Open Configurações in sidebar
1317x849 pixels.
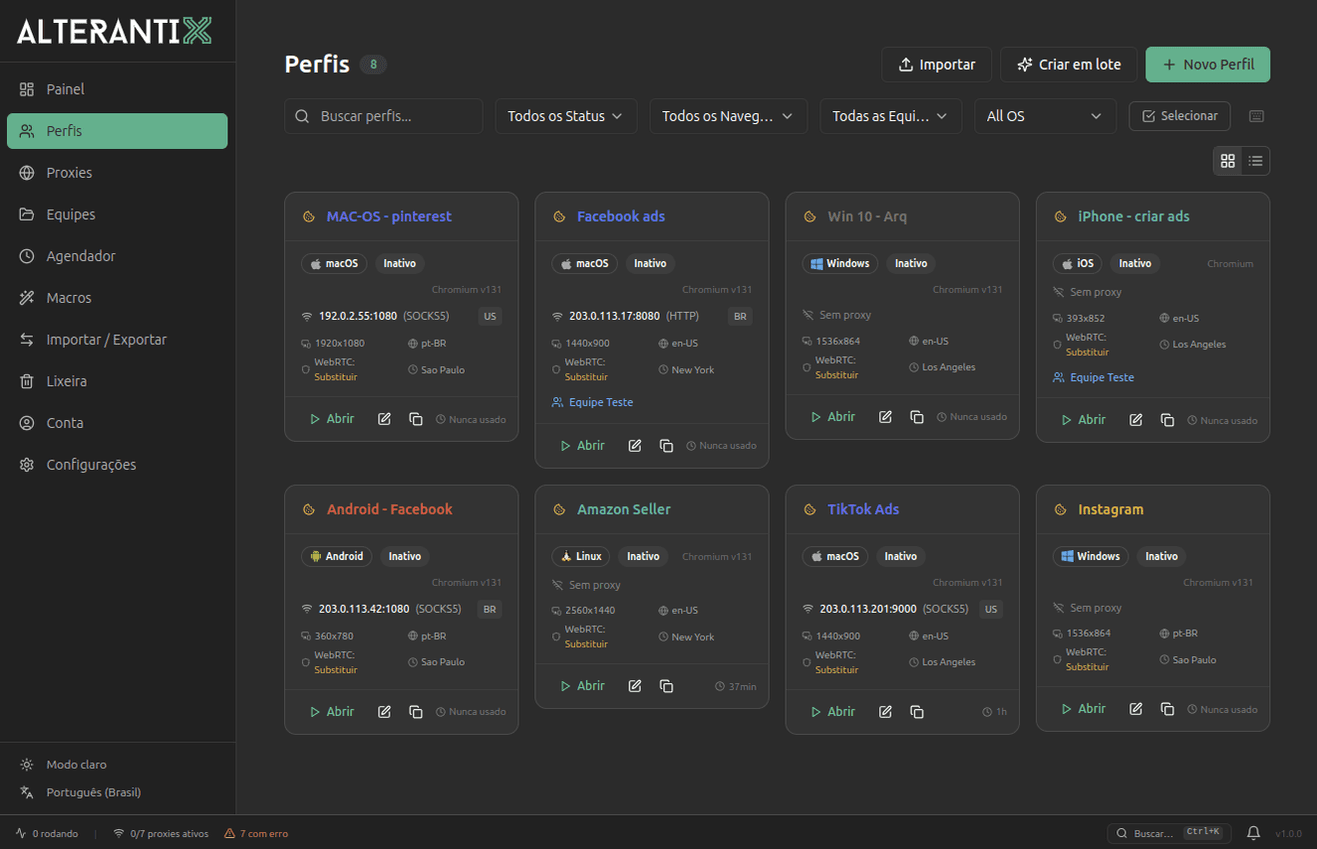coord(117,465)
